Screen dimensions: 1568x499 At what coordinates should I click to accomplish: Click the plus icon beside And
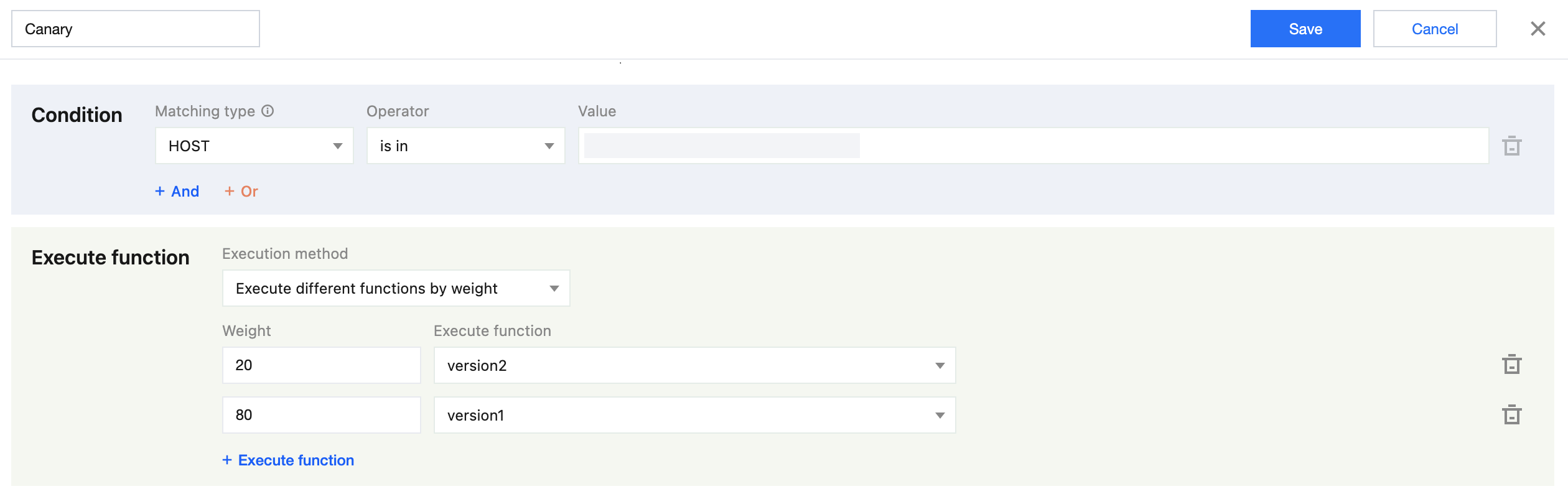point(160,192)
